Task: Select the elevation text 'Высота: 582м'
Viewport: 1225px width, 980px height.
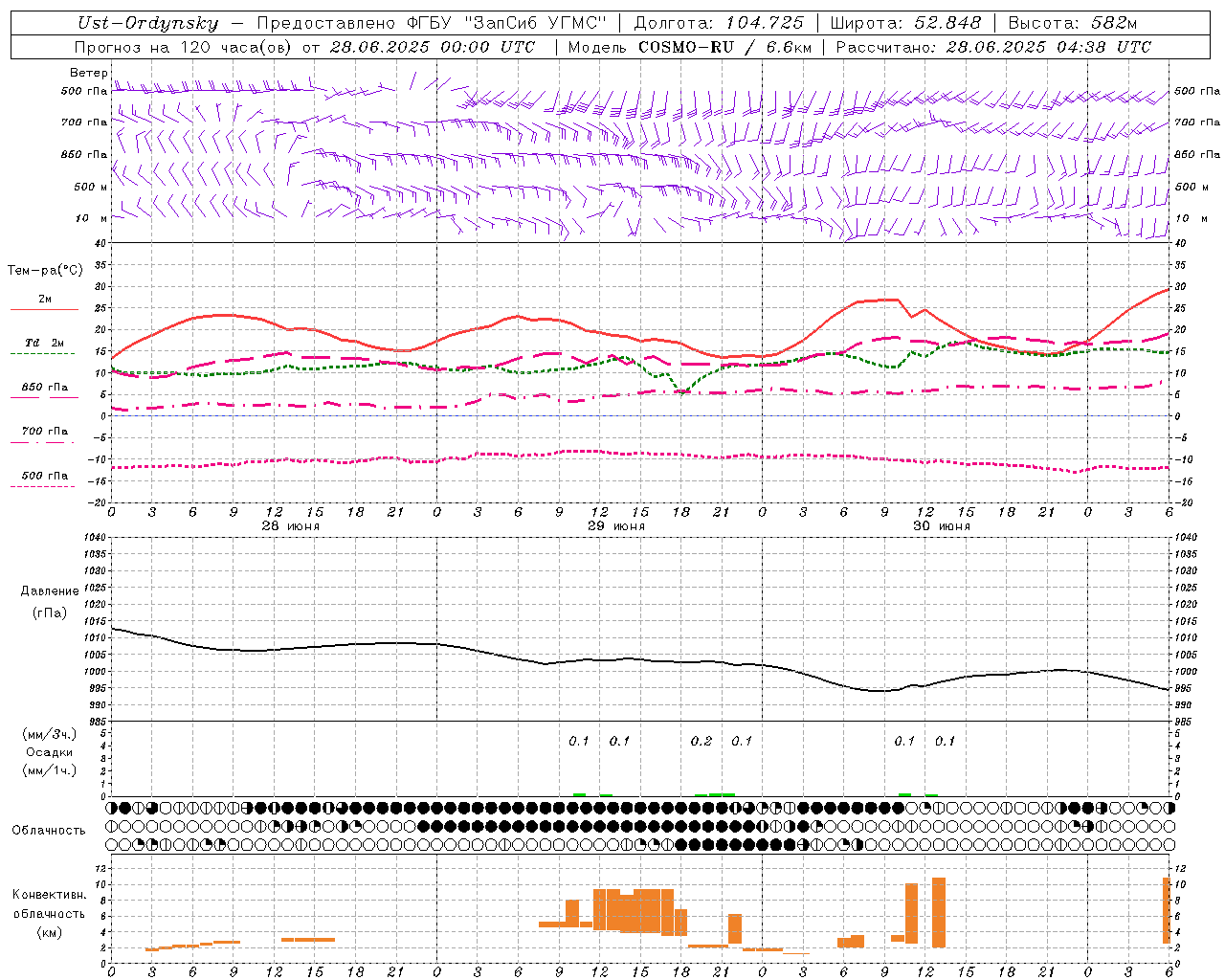Action: 1073,23
